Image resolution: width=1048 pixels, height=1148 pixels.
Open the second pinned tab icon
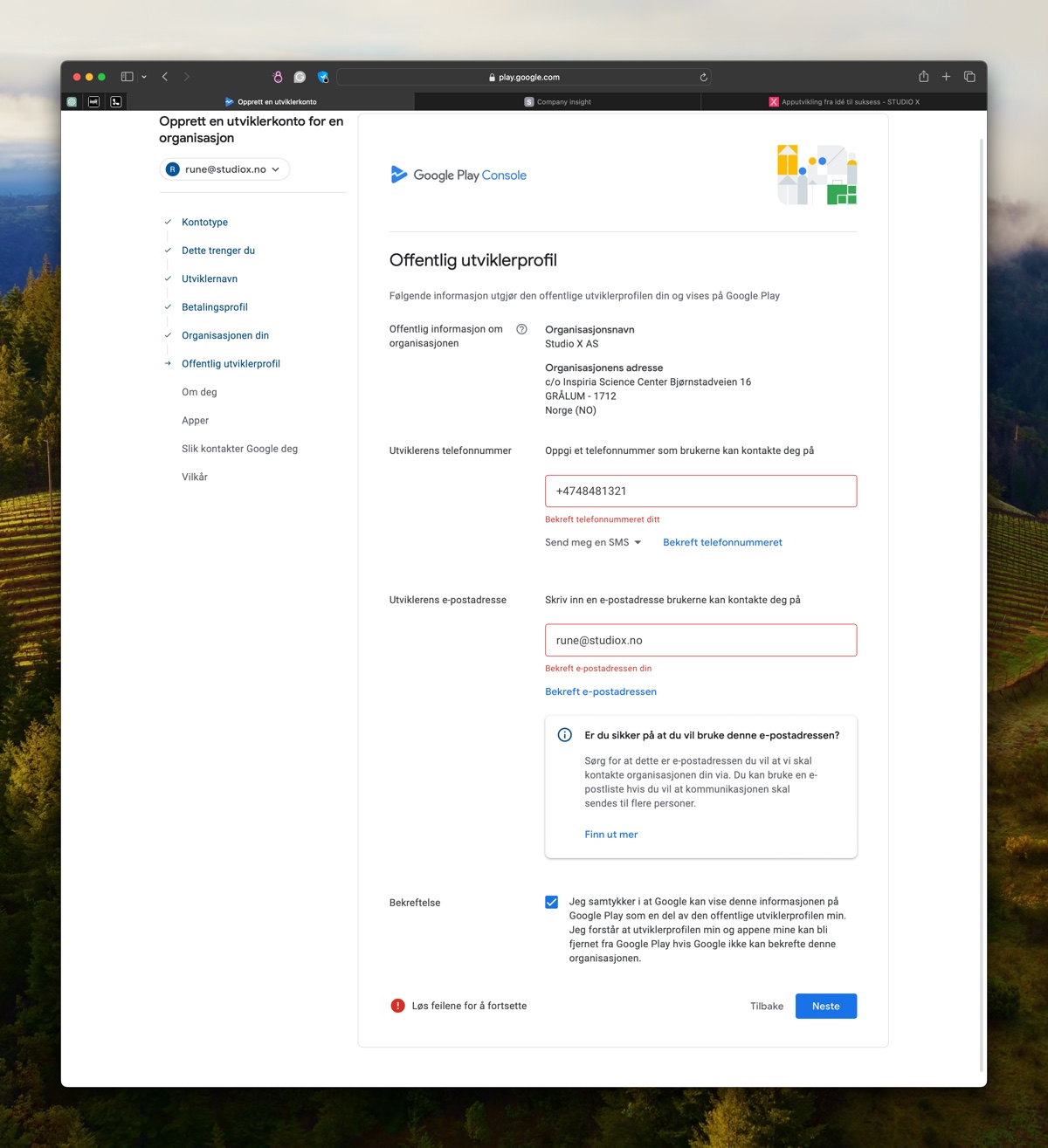(93, 101)
